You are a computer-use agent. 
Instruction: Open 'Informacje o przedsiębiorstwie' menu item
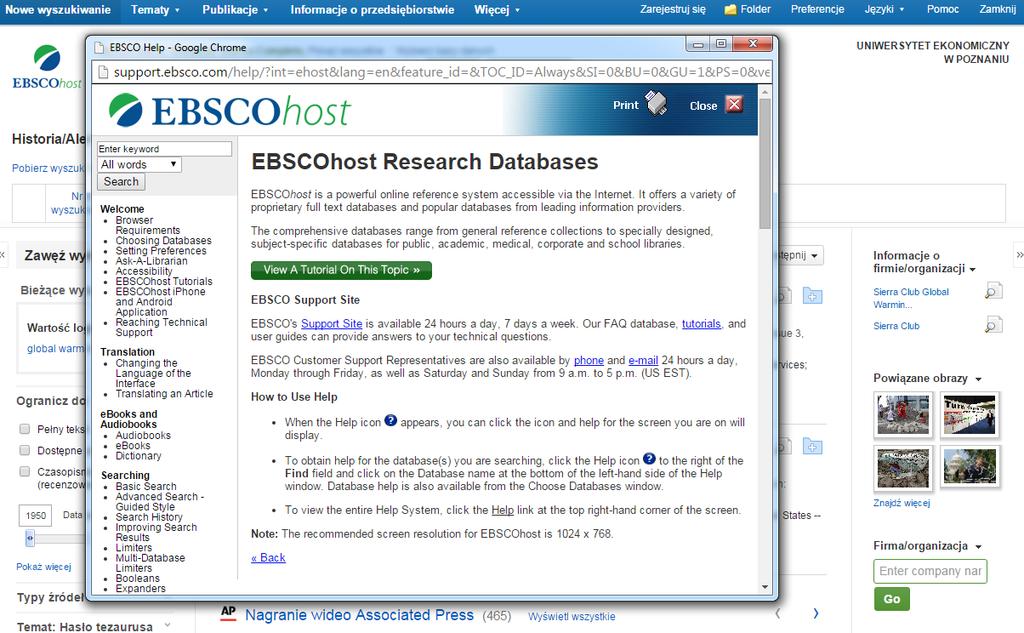pos(372,10)
